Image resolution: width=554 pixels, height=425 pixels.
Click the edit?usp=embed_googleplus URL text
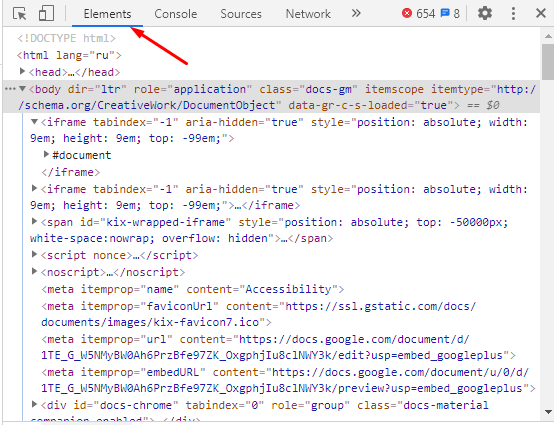point(420,355)
